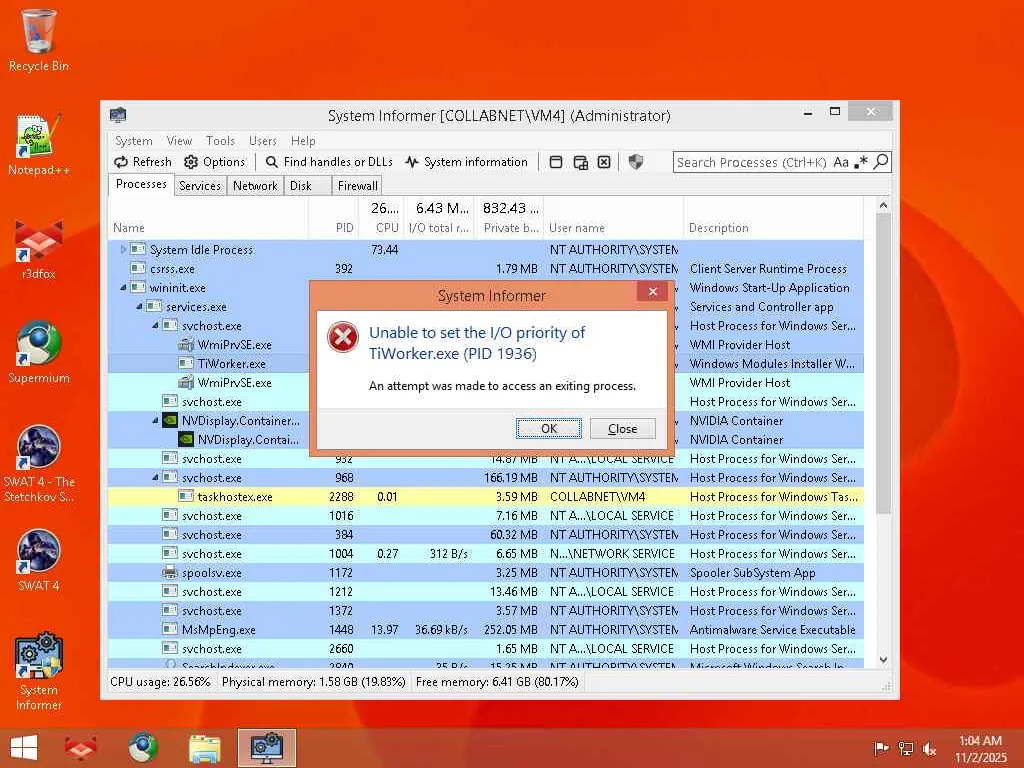Open Find handles or DLLs

(329, 162)
